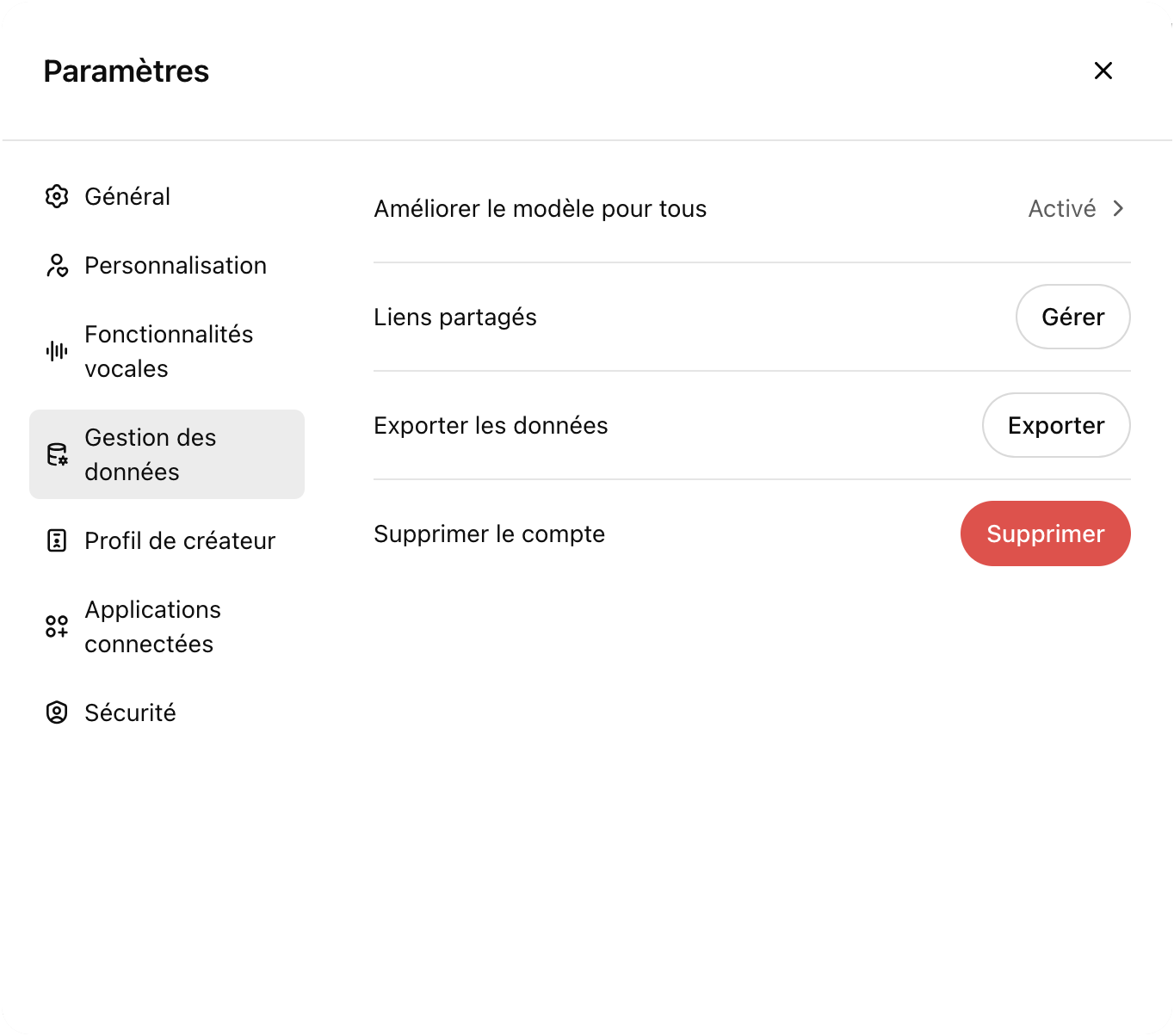Select the Applications connectées label

click(x=152, y=626)
